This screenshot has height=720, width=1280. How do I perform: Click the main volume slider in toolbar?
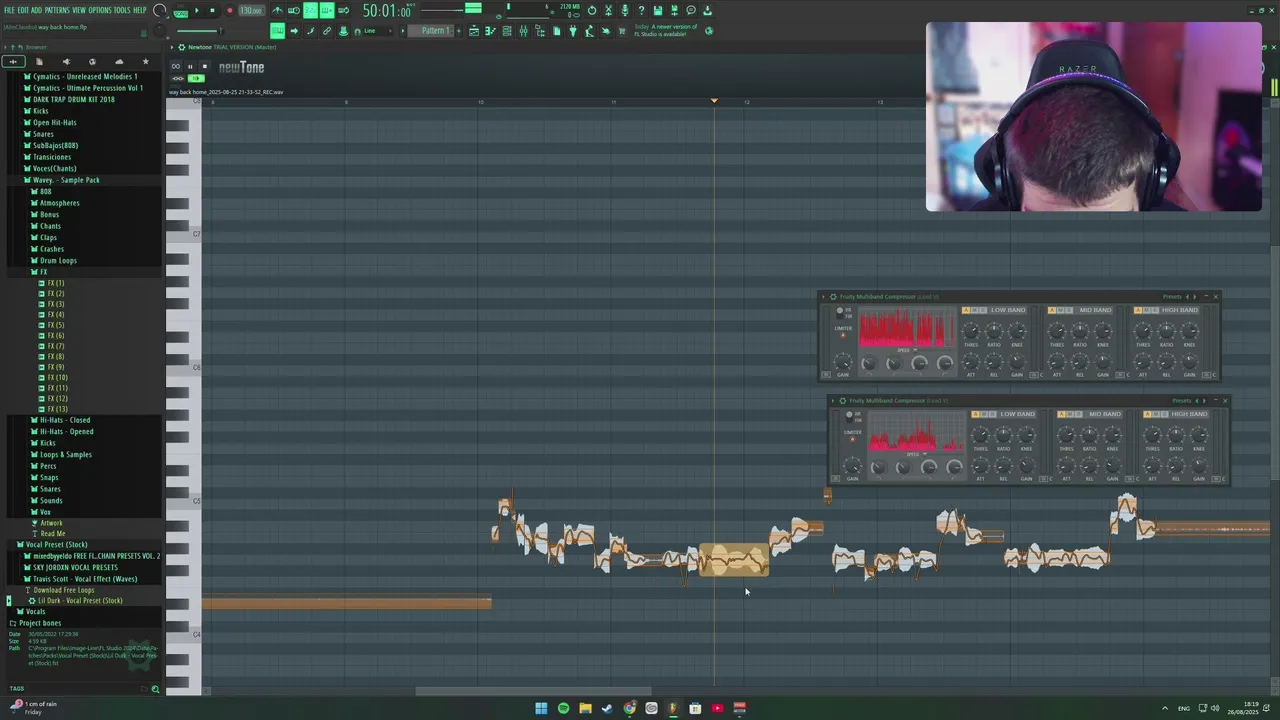point(199,31)
